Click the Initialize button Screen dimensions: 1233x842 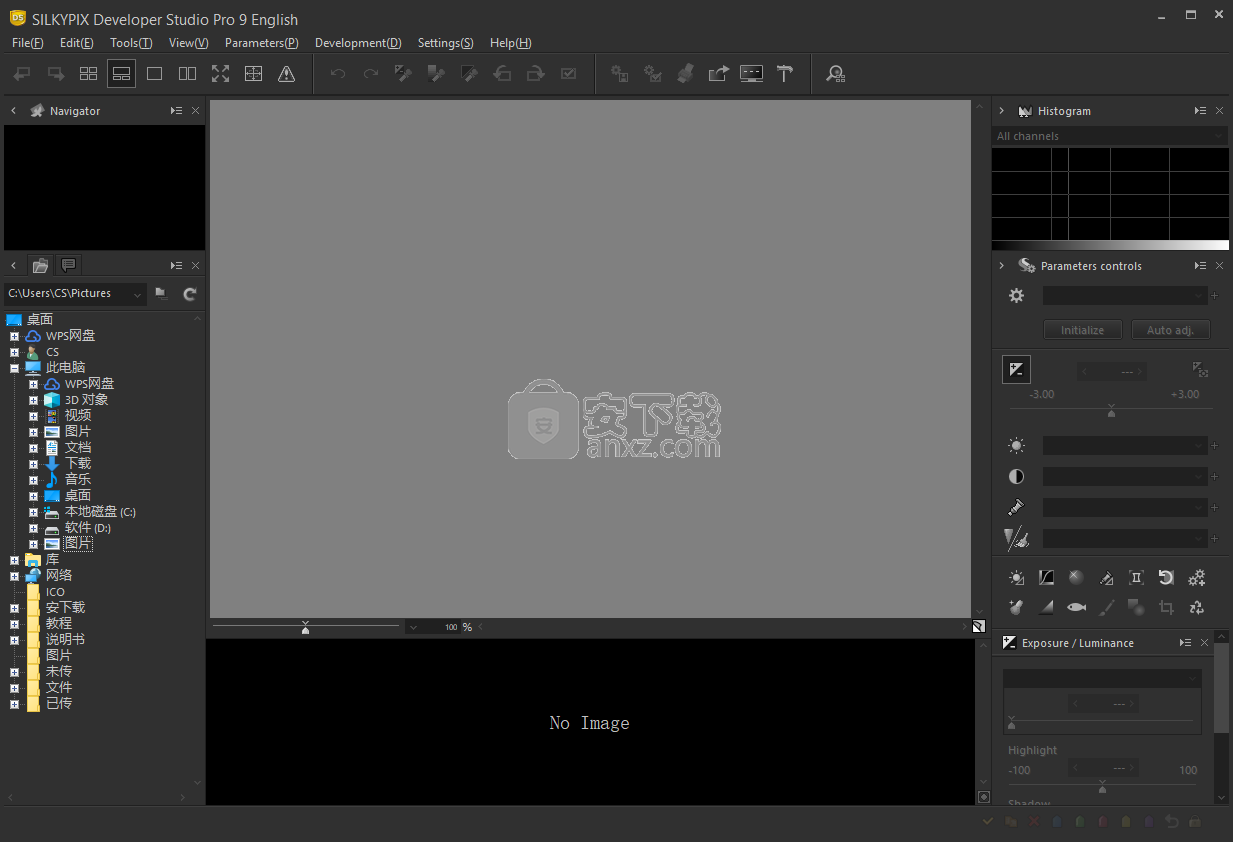tap(1083, 330)
